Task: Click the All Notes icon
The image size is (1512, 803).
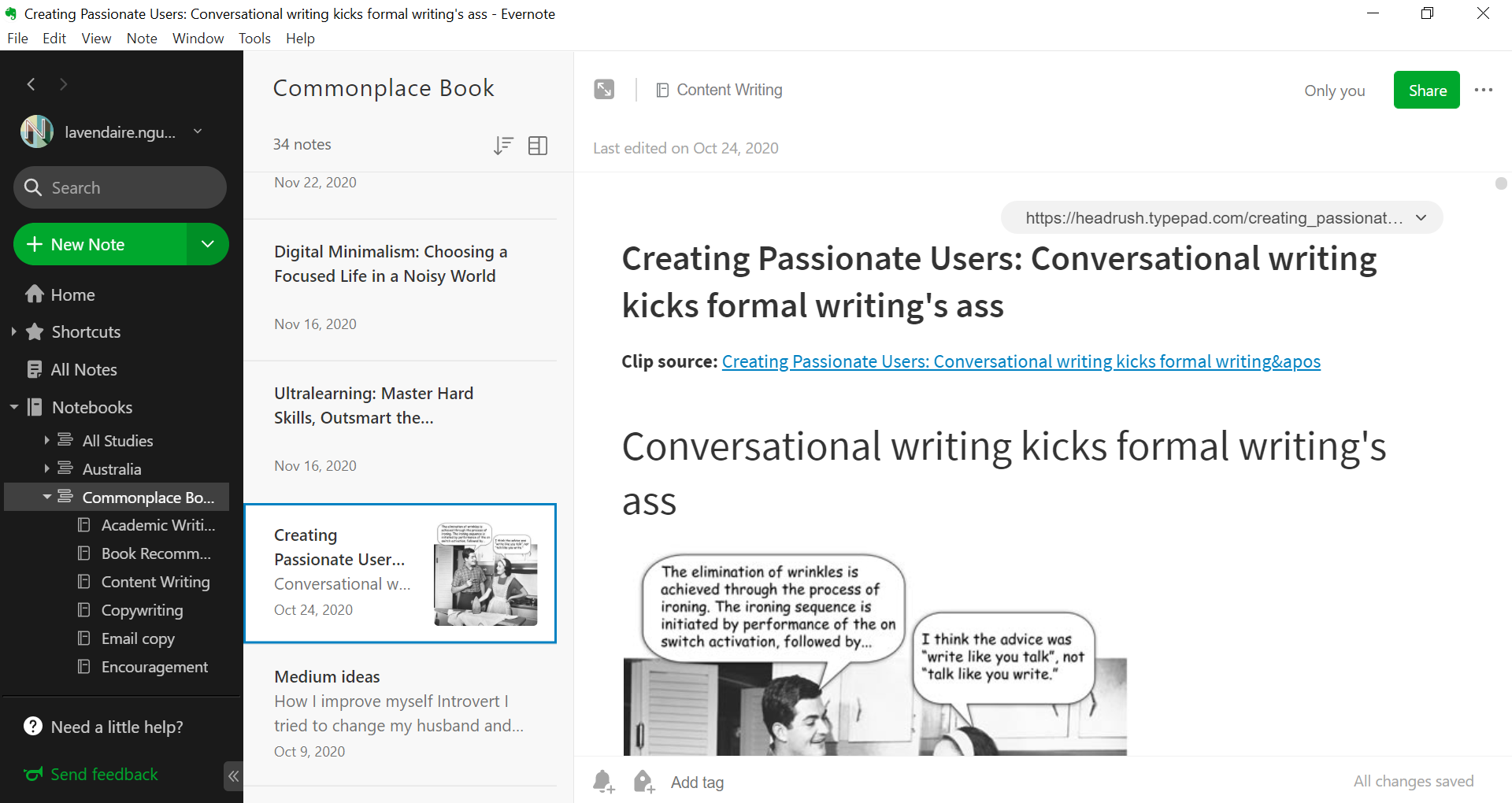Action: [x=35, y=369]
